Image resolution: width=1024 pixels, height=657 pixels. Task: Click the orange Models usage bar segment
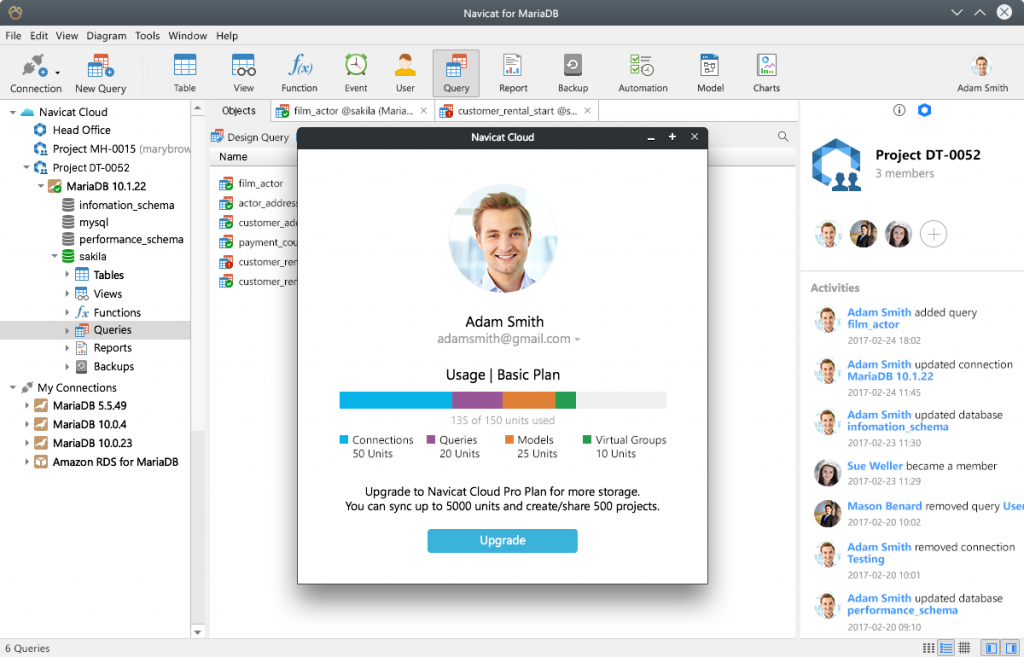(529, 400)
